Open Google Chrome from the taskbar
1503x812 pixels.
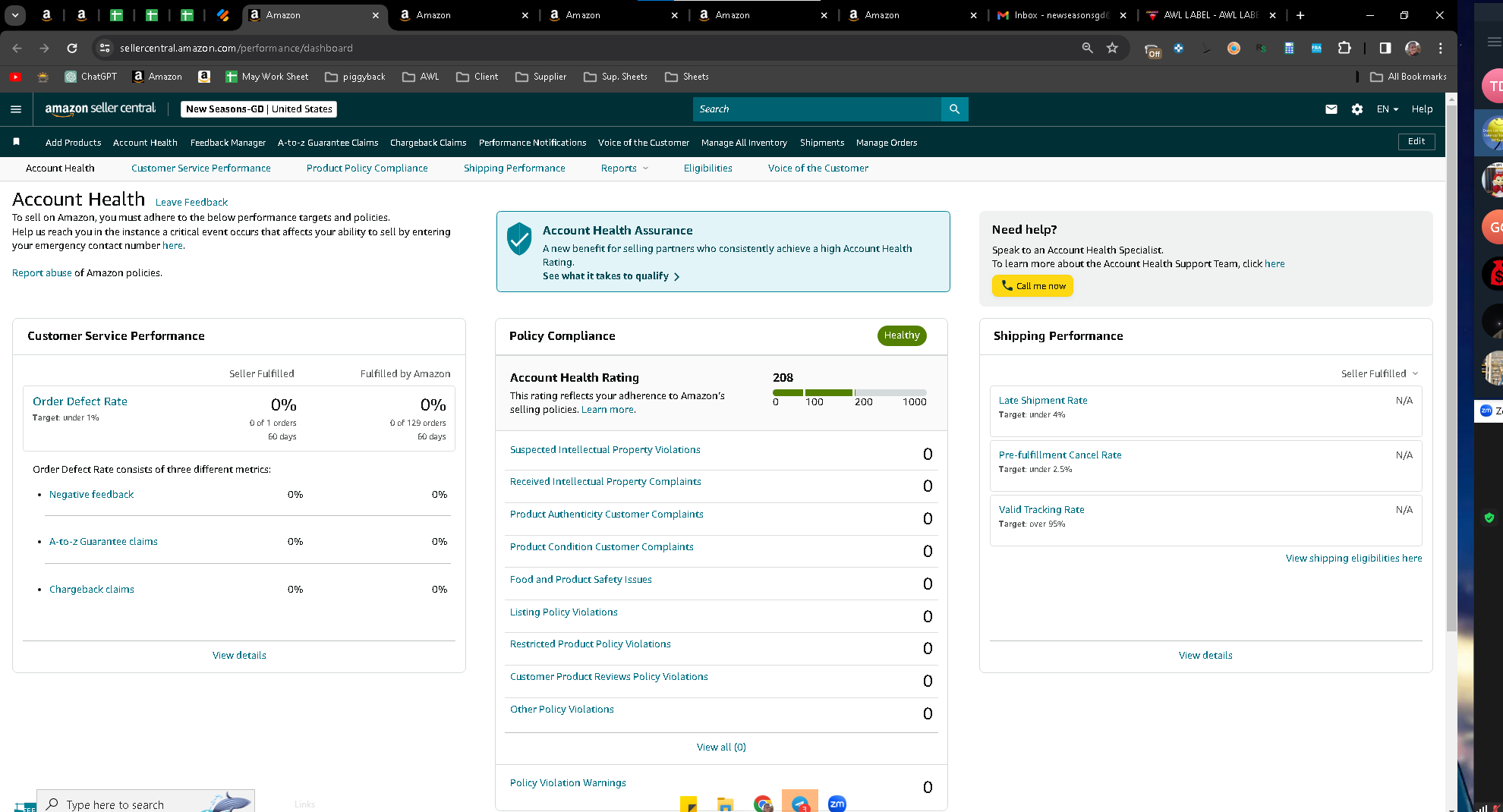click(x=763, y=803)
